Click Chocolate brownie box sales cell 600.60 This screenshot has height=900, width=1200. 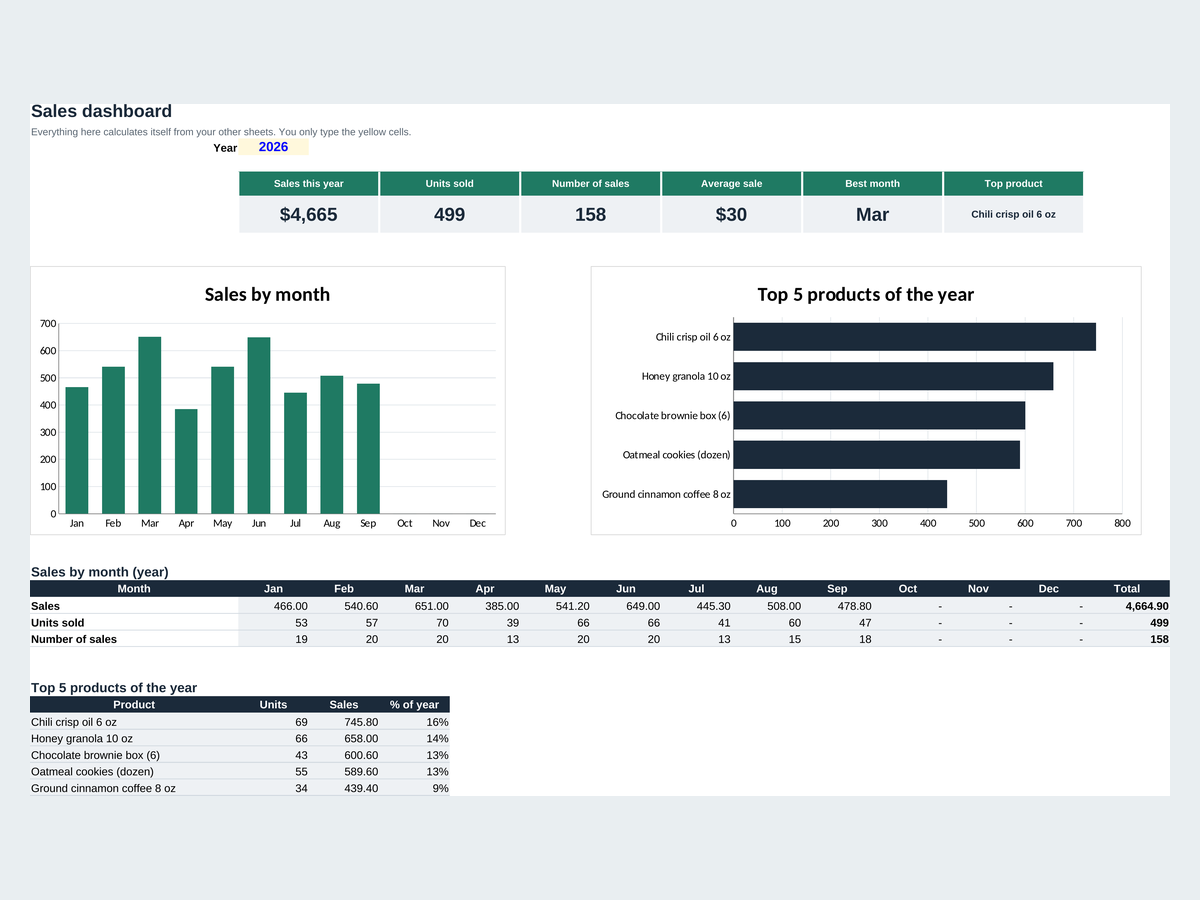click(344, 755)
